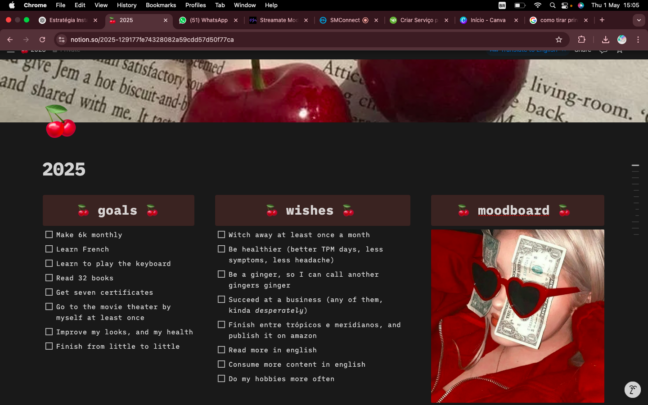Reload the Notion page
Viewport: 648px width, 405px height.
(42, 40)
